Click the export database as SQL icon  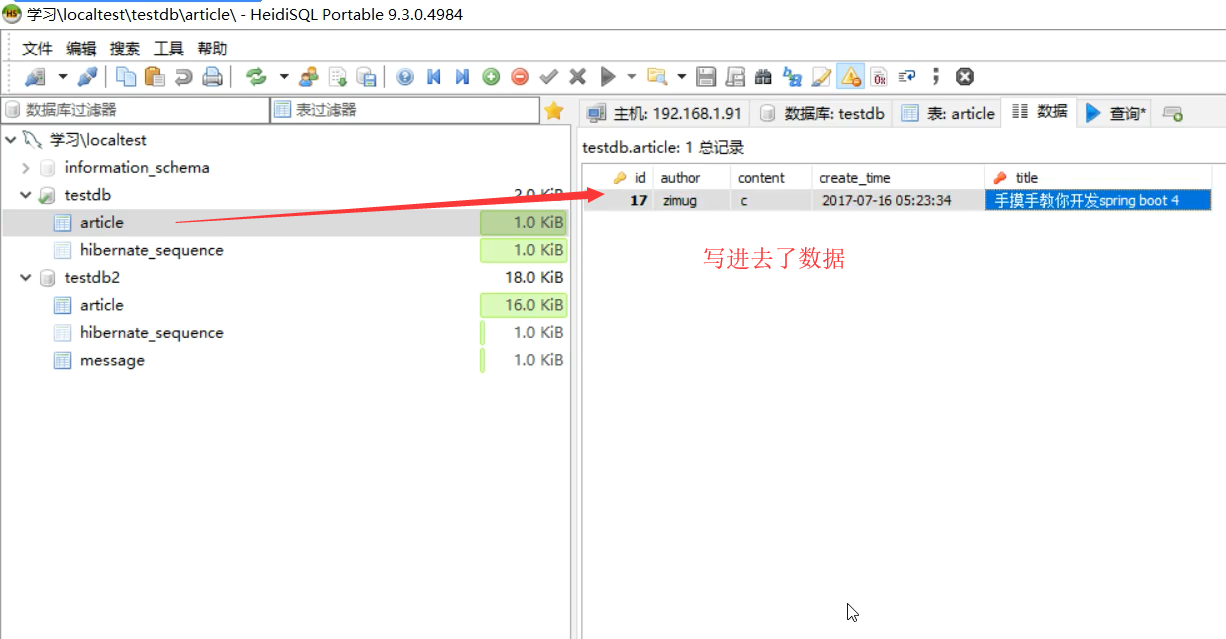click(x=338, y=77)
